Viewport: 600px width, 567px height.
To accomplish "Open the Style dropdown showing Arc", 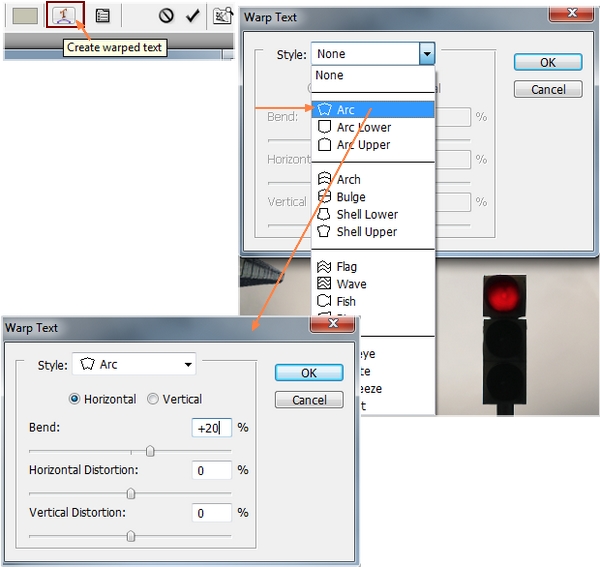I will point(134,364).
